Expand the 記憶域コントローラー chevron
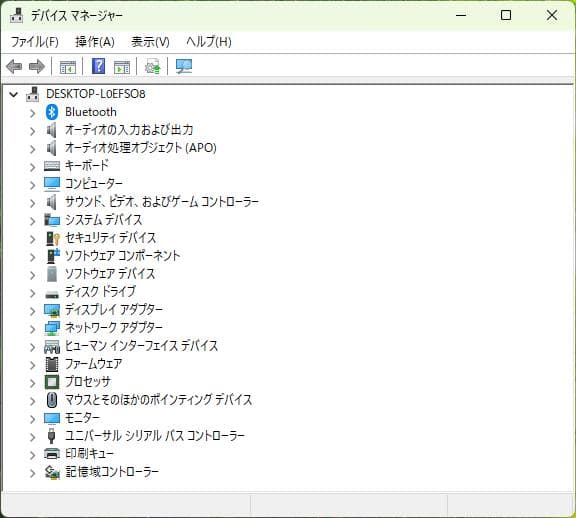 click(33, 473)
